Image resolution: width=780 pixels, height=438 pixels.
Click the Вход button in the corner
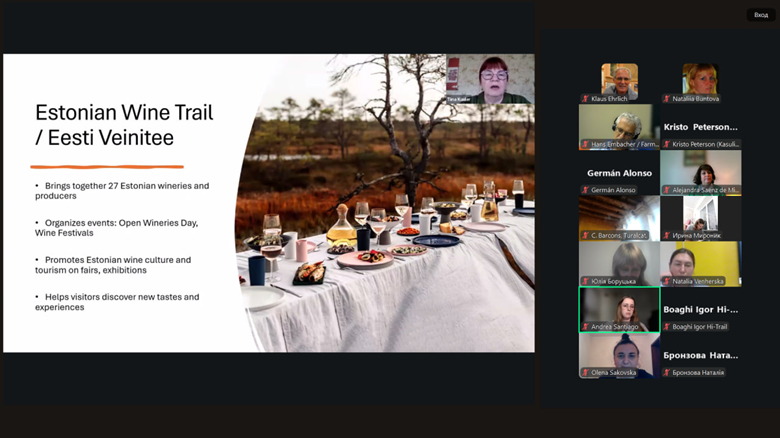click(x=761, y=15)
